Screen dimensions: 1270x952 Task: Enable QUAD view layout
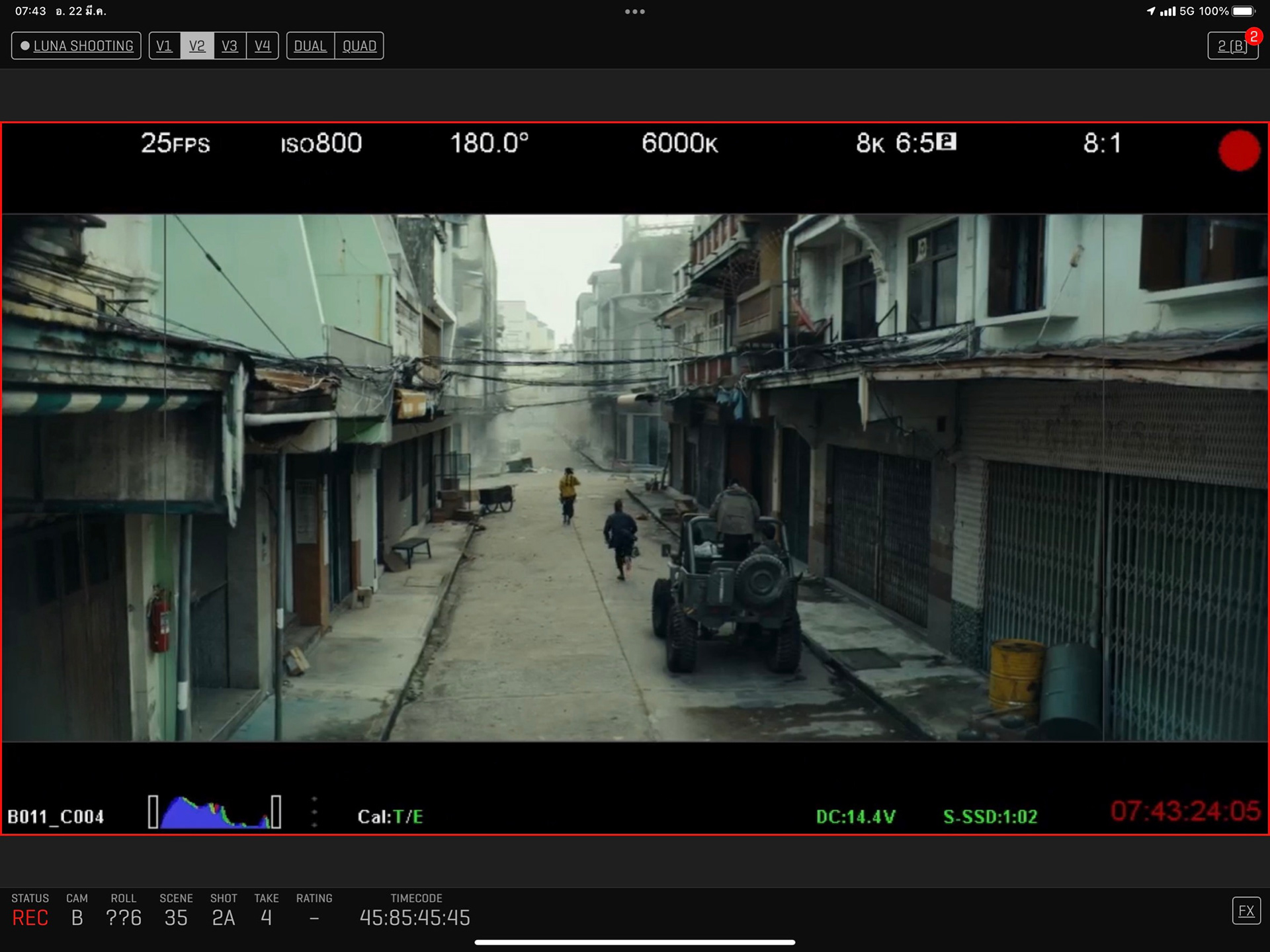(x=359, y=46)
